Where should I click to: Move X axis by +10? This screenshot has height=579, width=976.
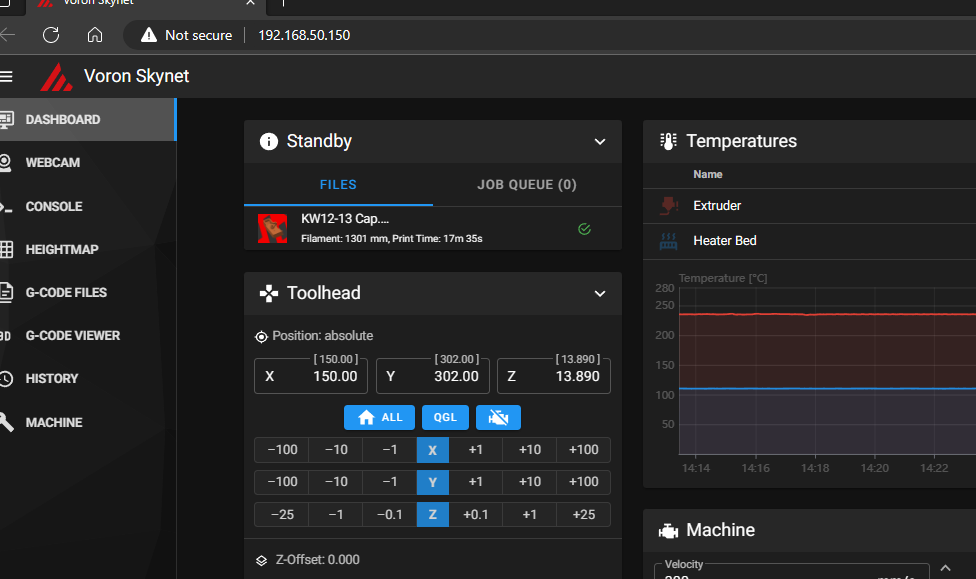[530, 450]
